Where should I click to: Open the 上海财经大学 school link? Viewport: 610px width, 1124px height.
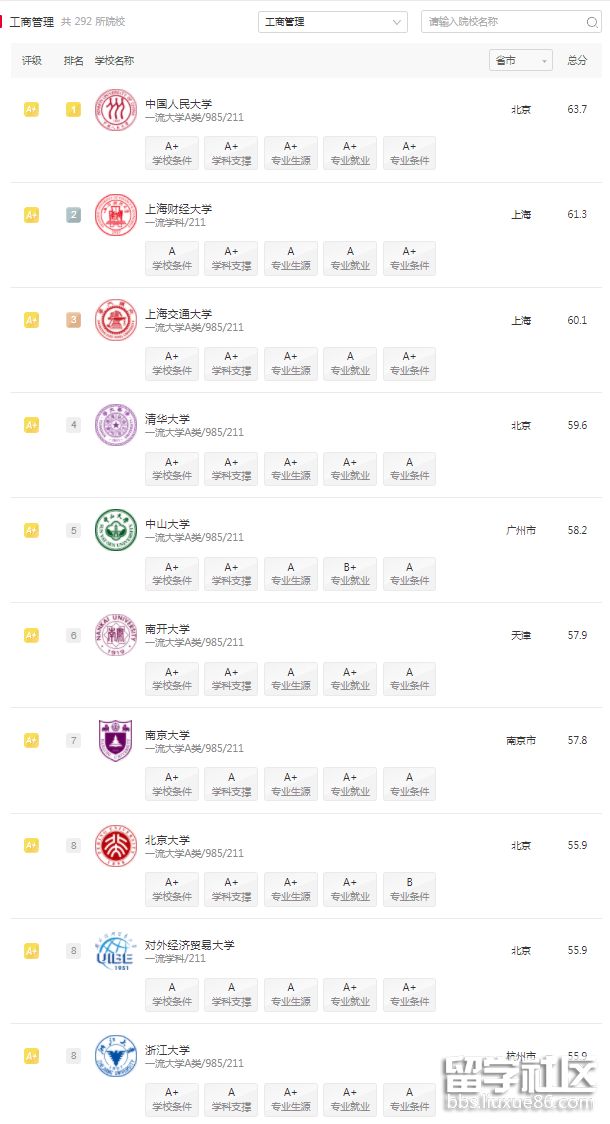click(179, 209)
